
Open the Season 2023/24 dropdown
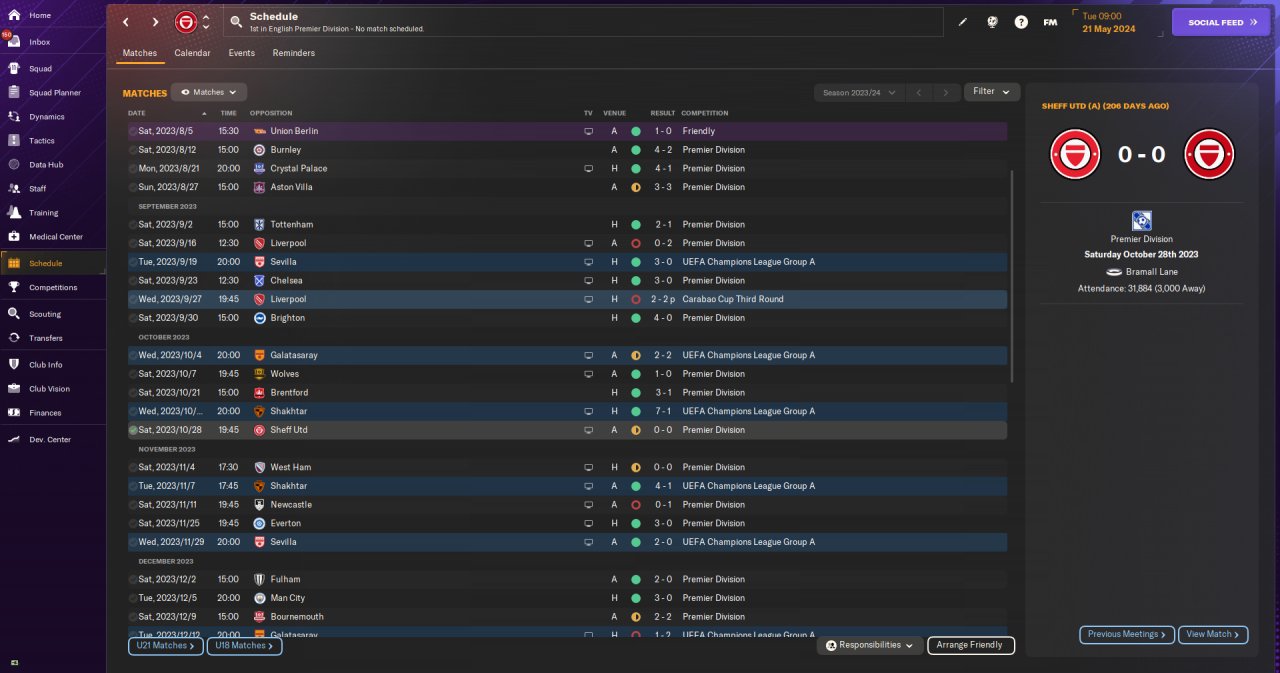point(859,92)
